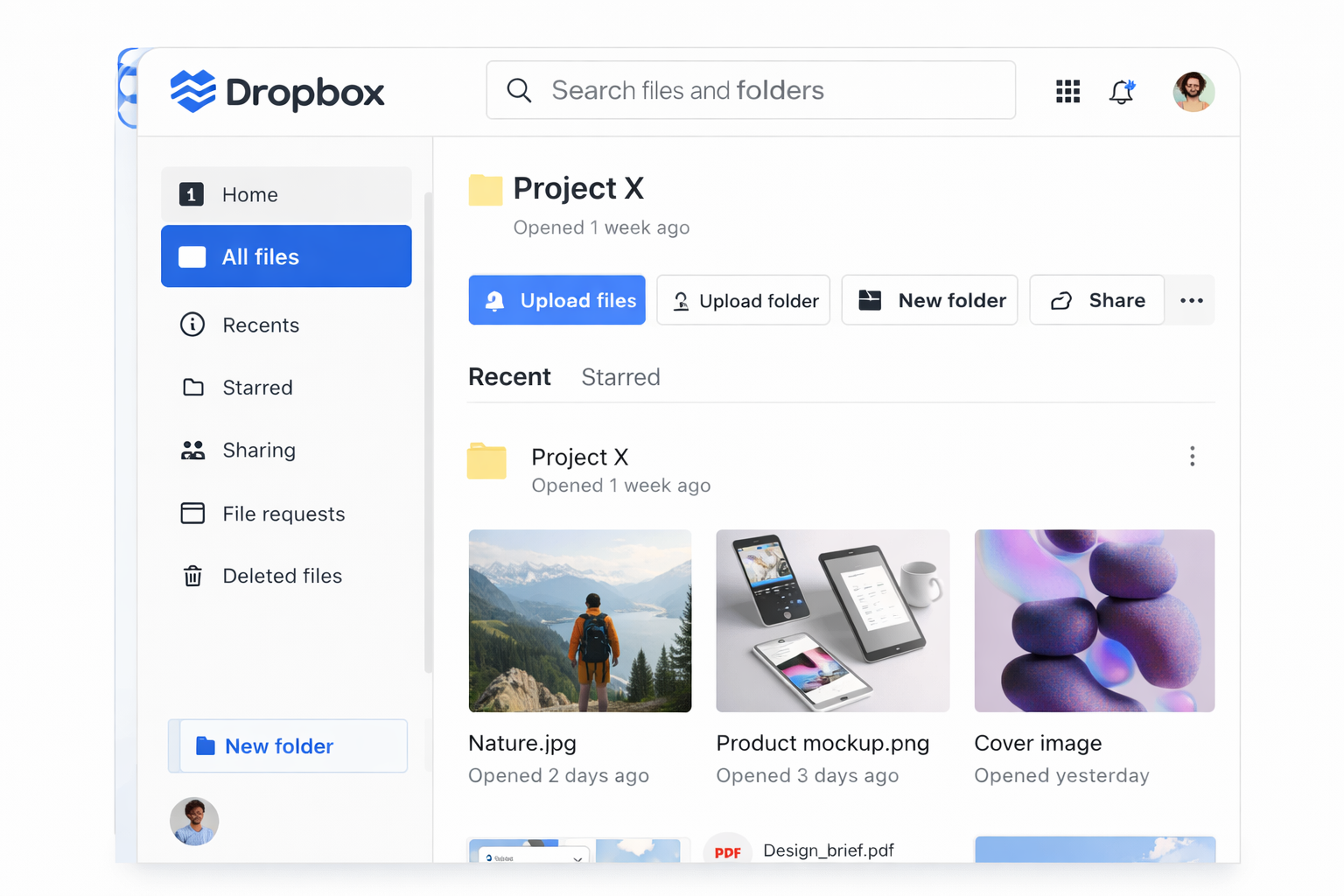1344x896 pixels.
Task: Click the Recents icon in the sidebar
Action: (x=192, y=325)
